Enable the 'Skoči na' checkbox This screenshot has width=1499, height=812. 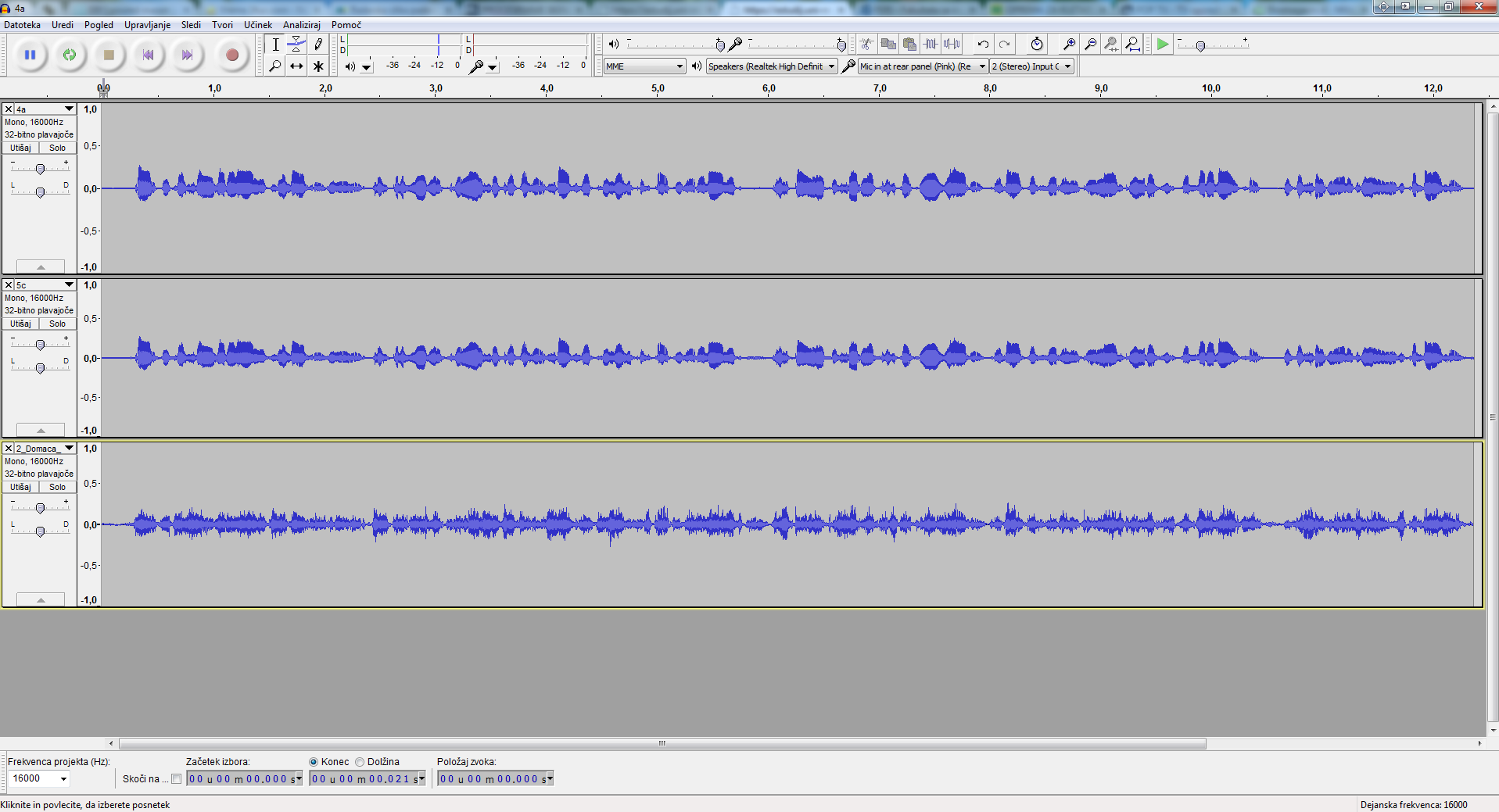(177, 778)
